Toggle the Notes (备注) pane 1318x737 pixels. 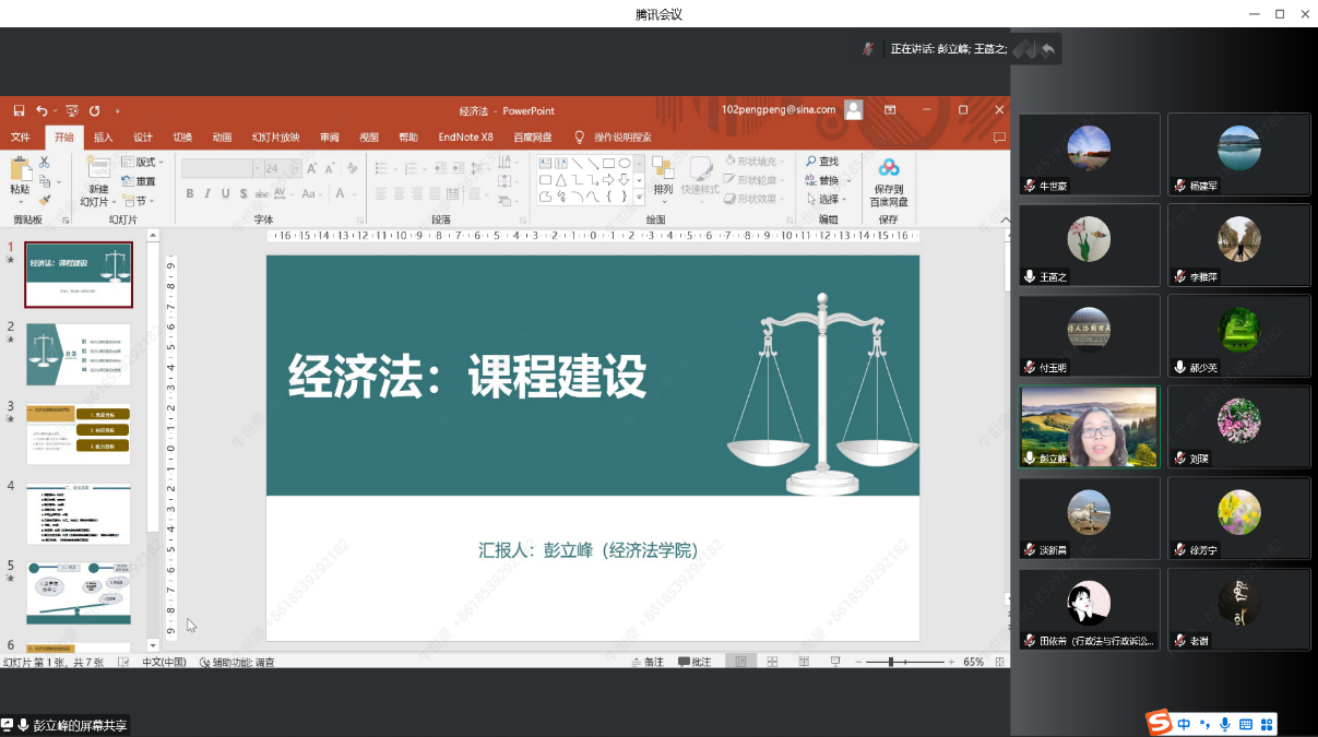click(647, 662)
